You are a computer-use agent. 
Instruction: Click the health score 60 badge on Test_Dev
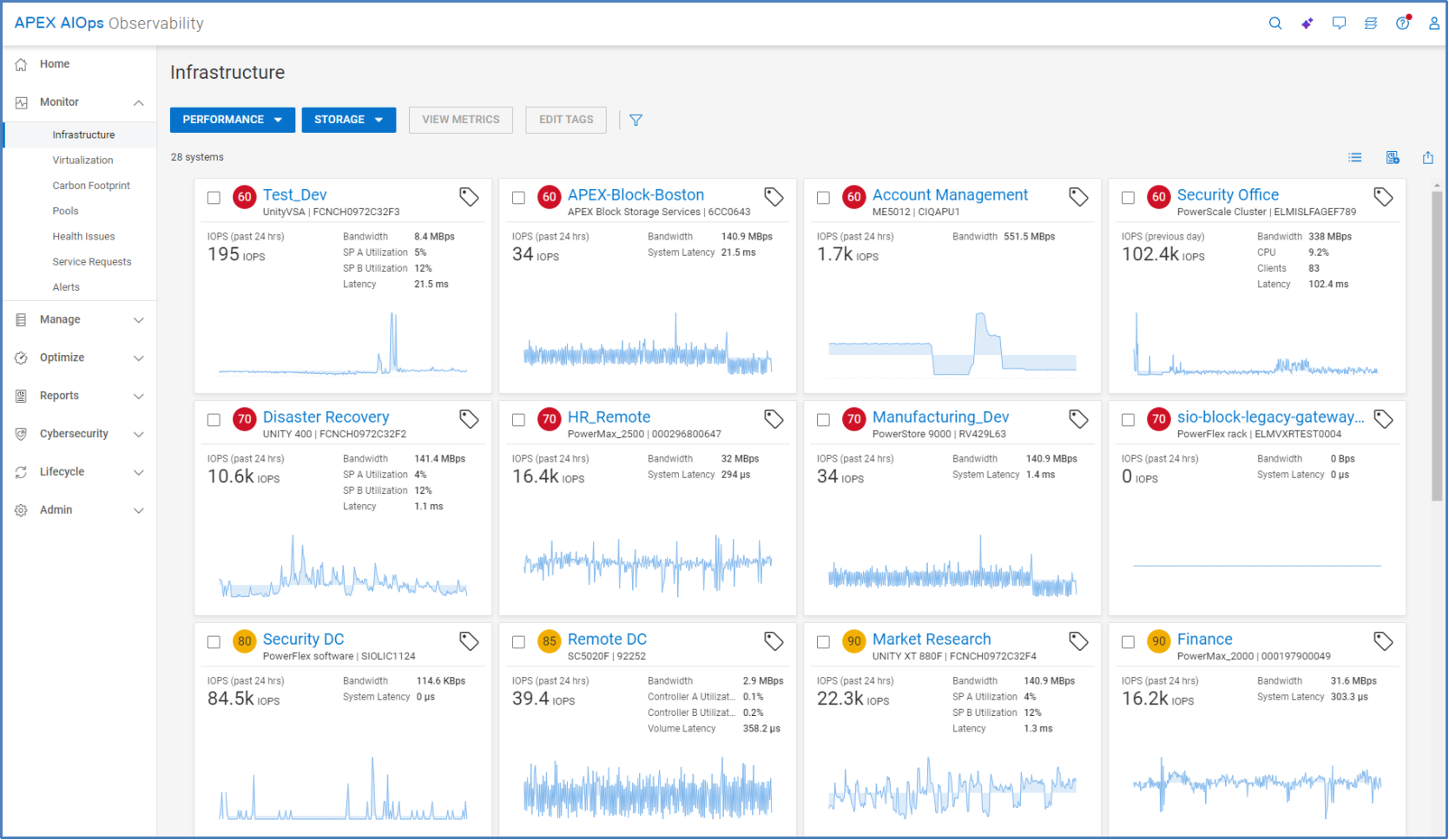point(245,197)
